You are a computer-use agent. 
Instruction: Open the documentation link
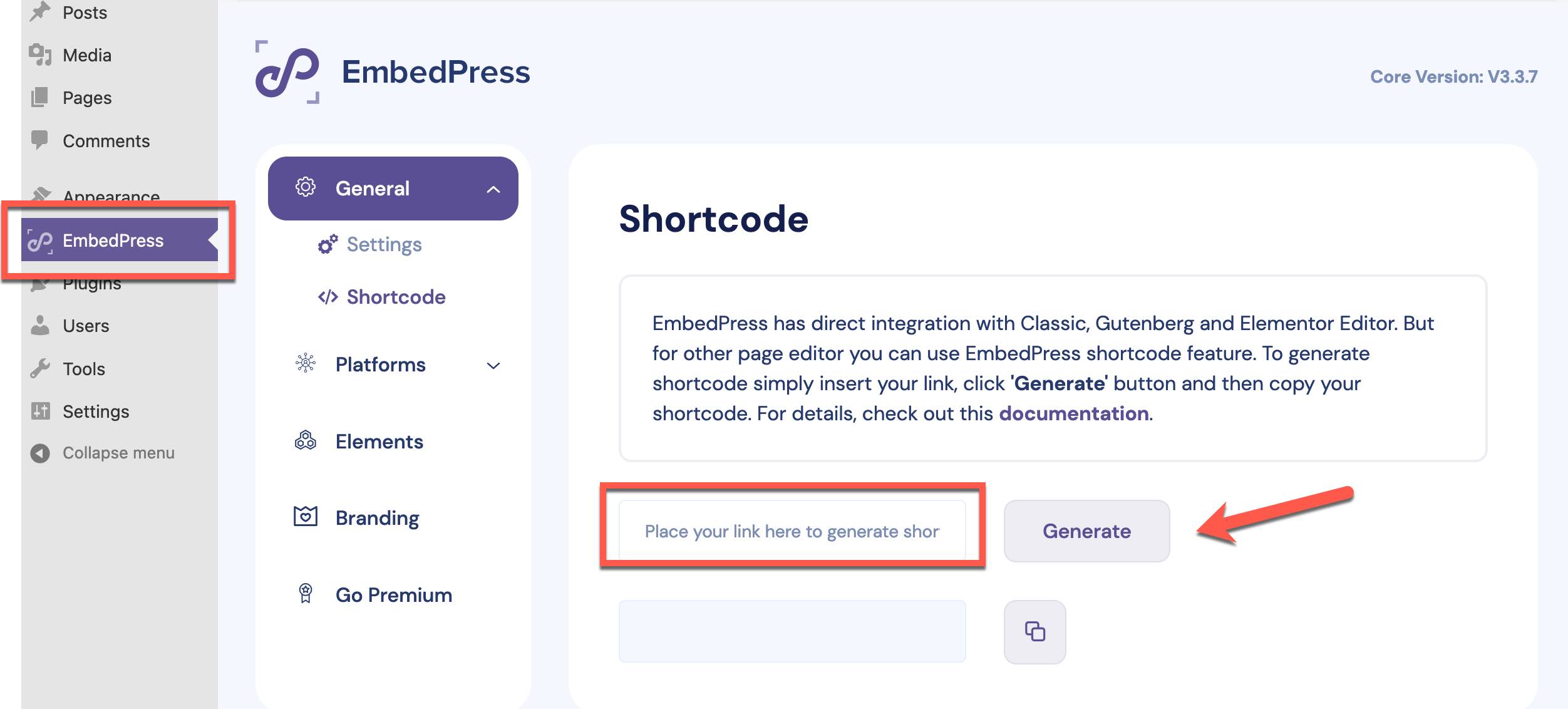coord(1074,413)
